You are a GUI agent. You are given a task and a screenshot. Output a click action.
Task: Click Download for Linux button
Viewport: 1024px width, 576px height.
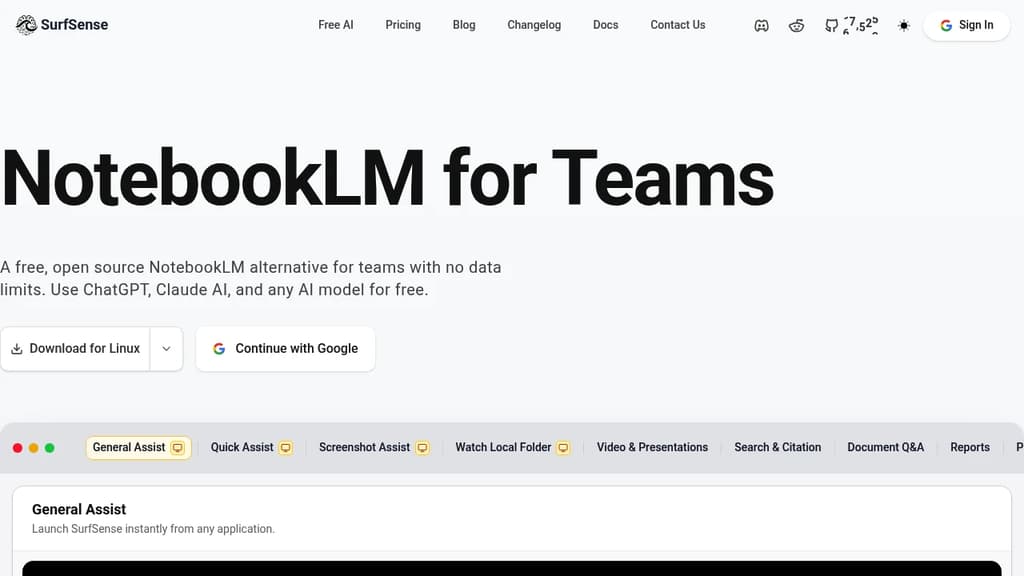coord(76,349)
